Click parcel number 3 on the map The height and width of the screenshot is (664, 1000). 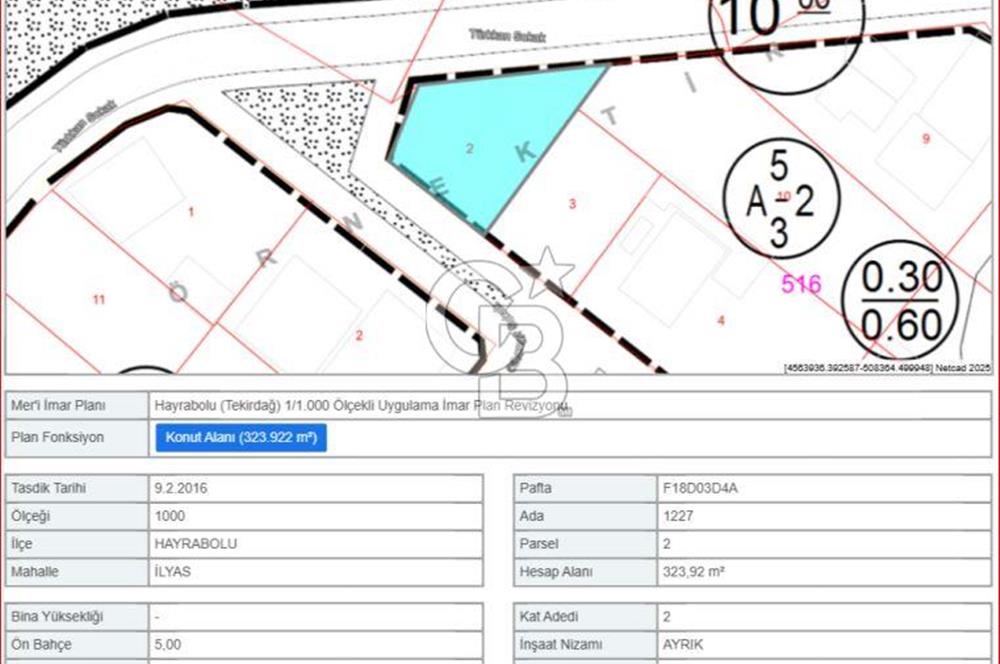tap(572, 203)
